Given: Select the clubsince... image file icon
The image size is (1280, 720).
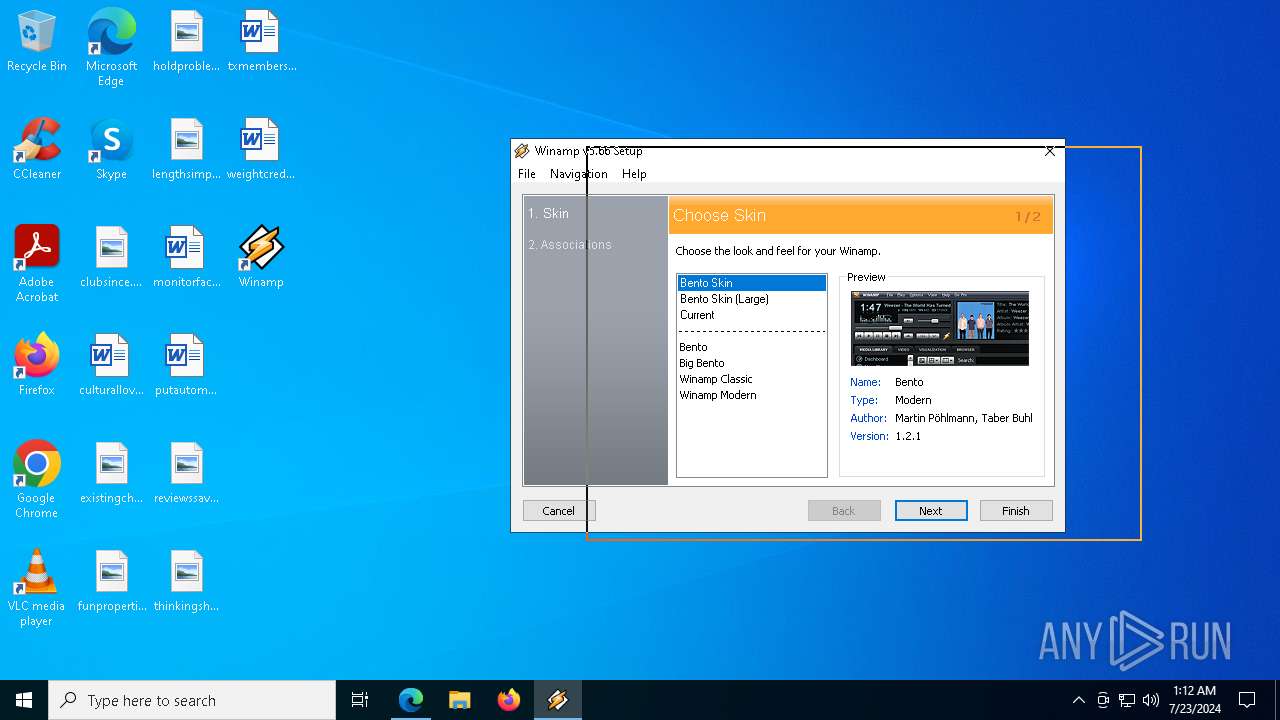Looking at the screenshot, I should 111,257.
